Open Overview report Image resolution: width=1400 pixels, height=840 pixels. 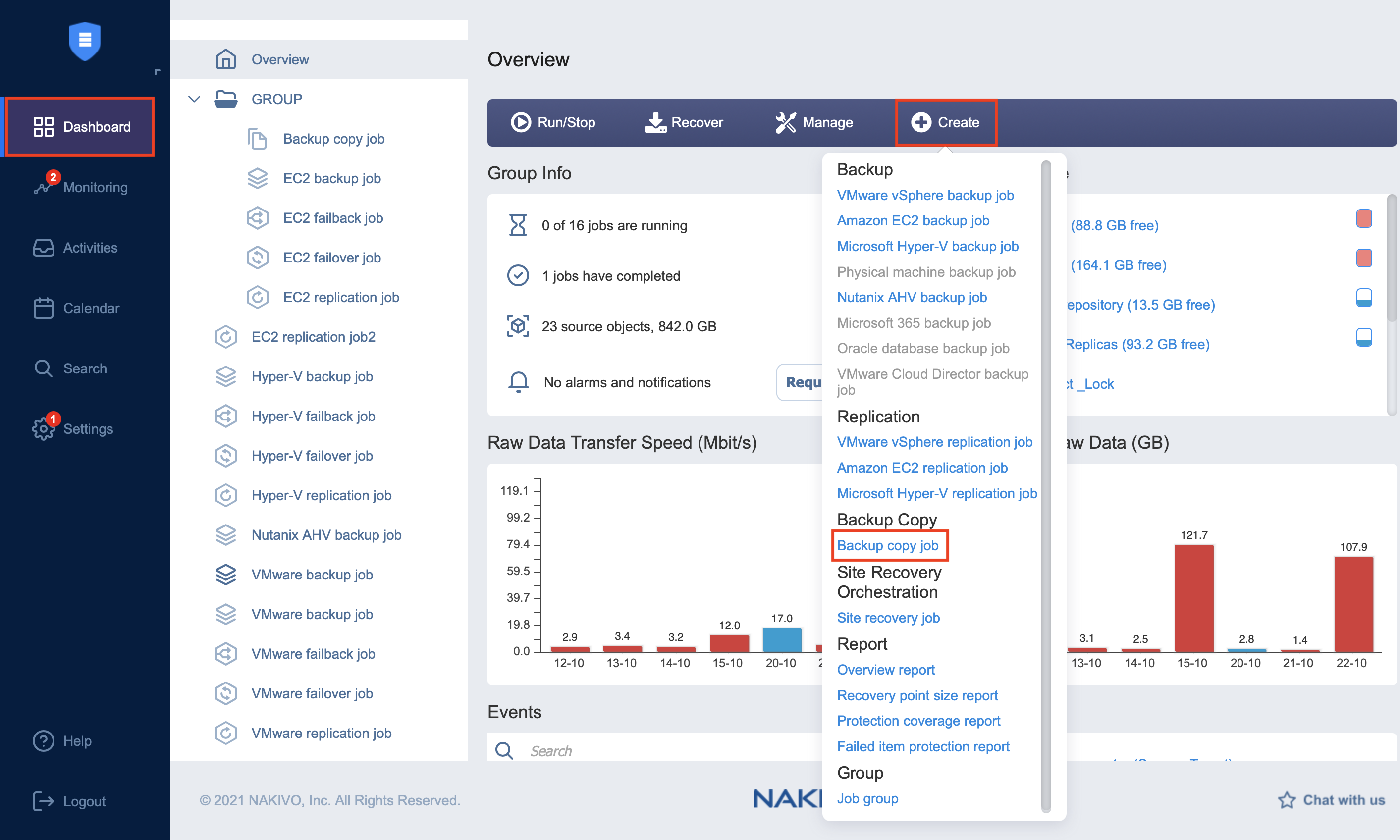pos(885,670)
